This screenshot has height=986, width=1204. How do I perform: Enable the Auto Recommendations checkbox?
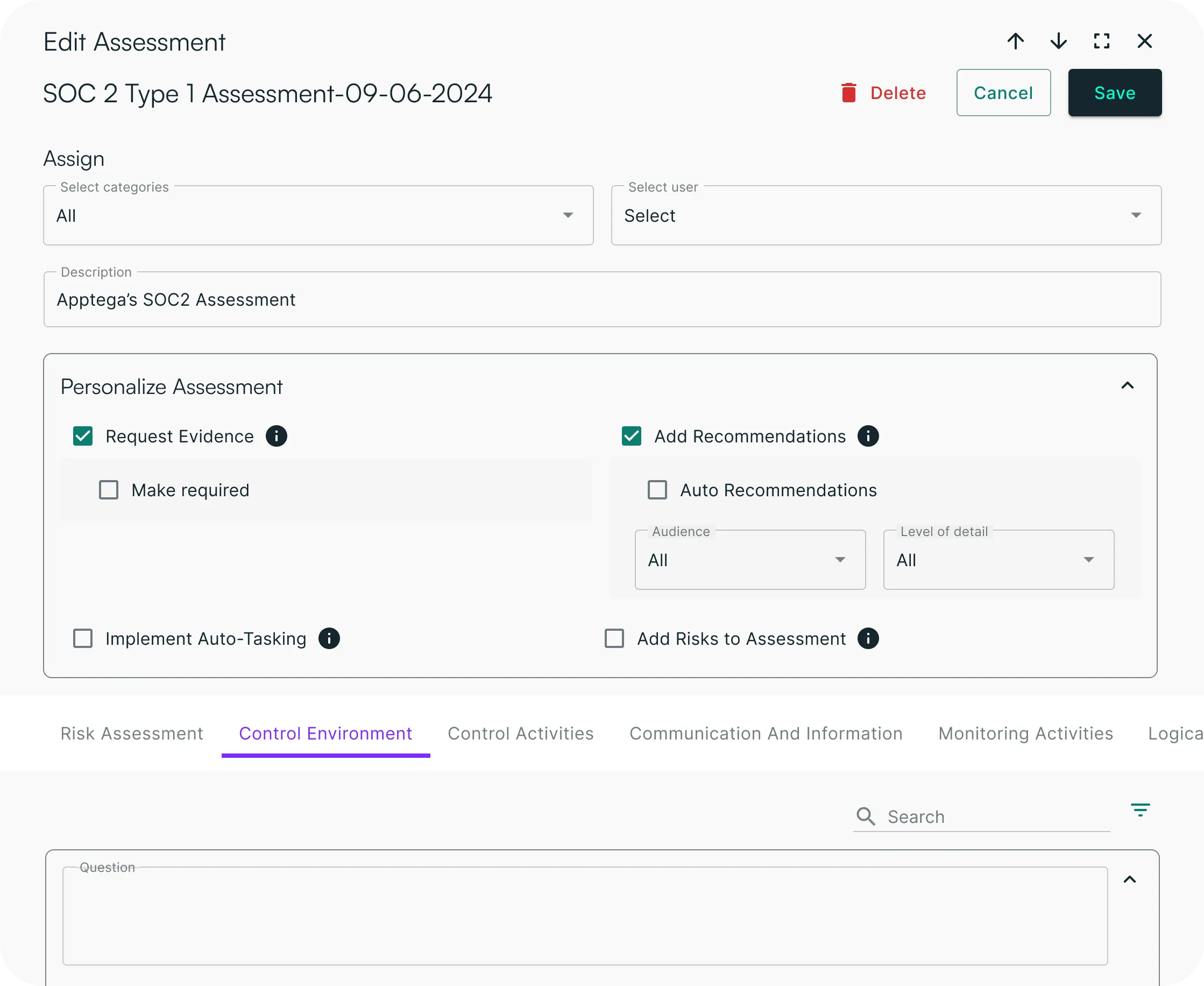pyautogui.click(x=657, y=490)
